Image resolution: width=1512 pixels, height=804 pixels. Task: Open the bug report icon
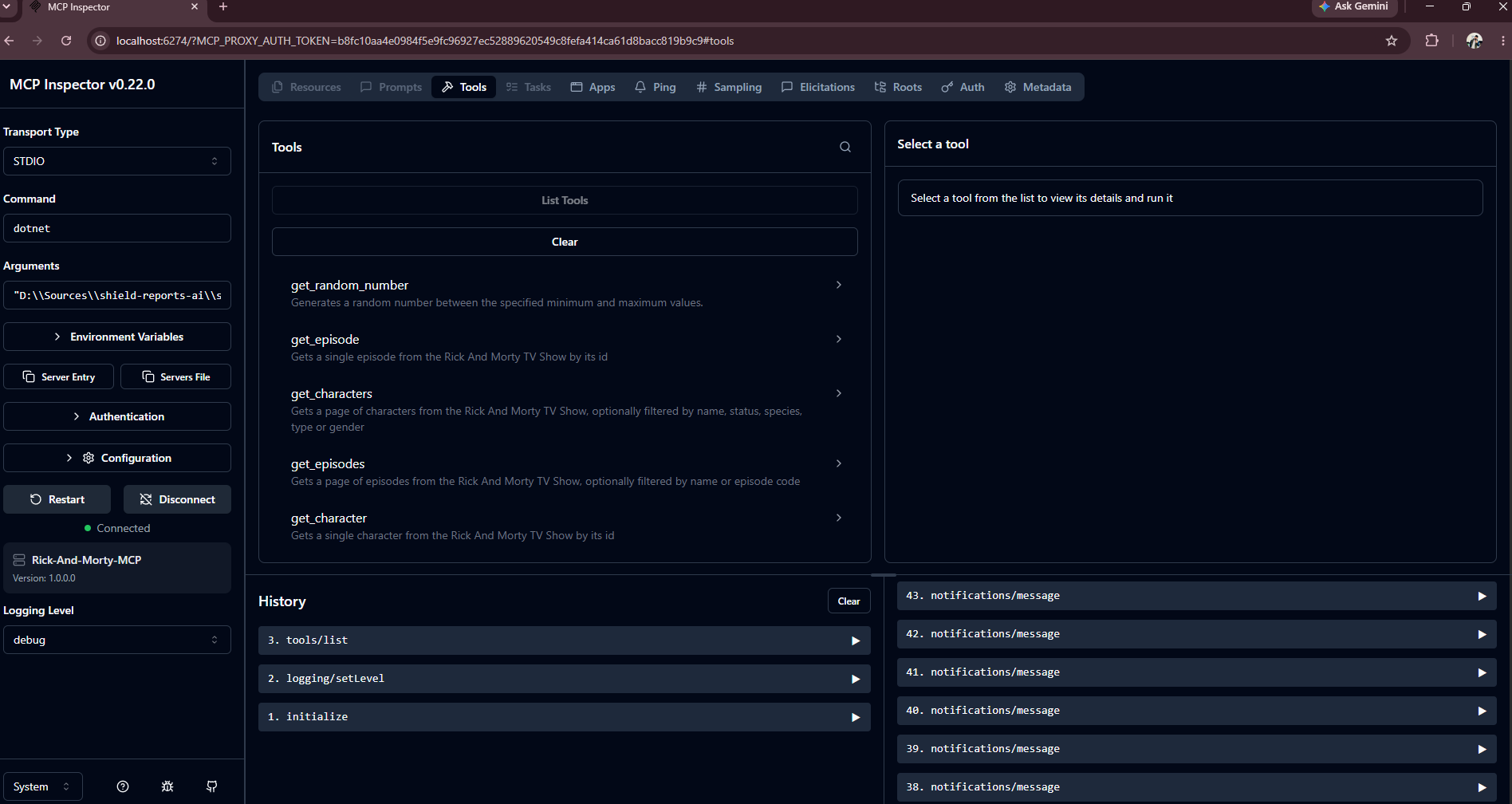[x=167, y=786]
